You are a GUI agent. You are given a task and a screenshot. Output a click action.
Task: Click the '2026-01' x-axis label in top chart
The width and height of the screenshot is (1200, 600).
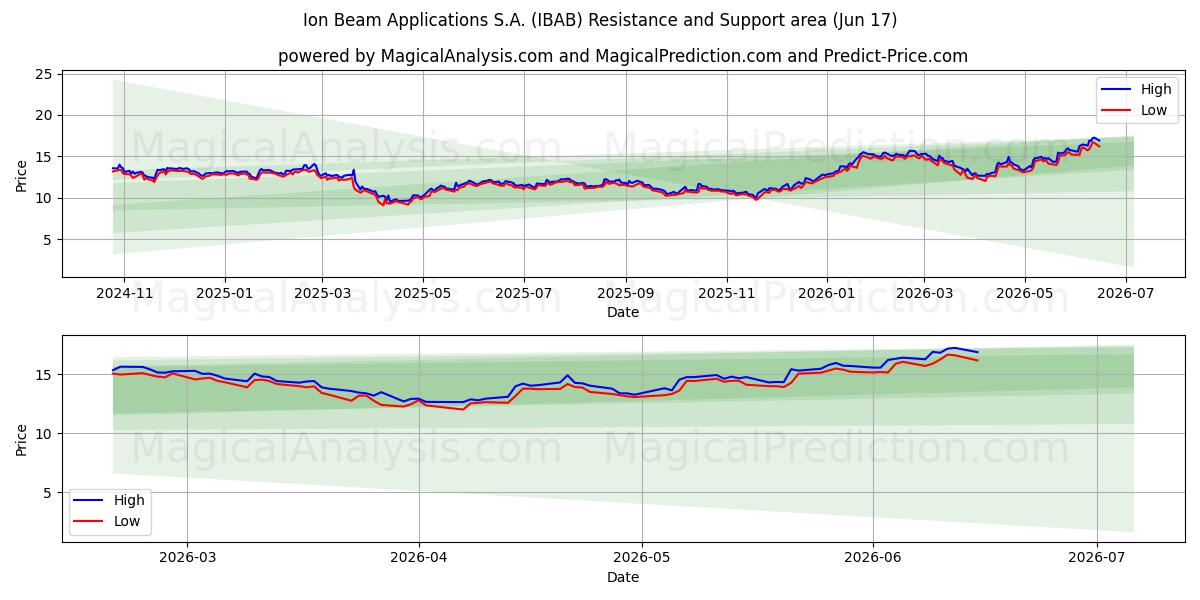coord(827,294)
